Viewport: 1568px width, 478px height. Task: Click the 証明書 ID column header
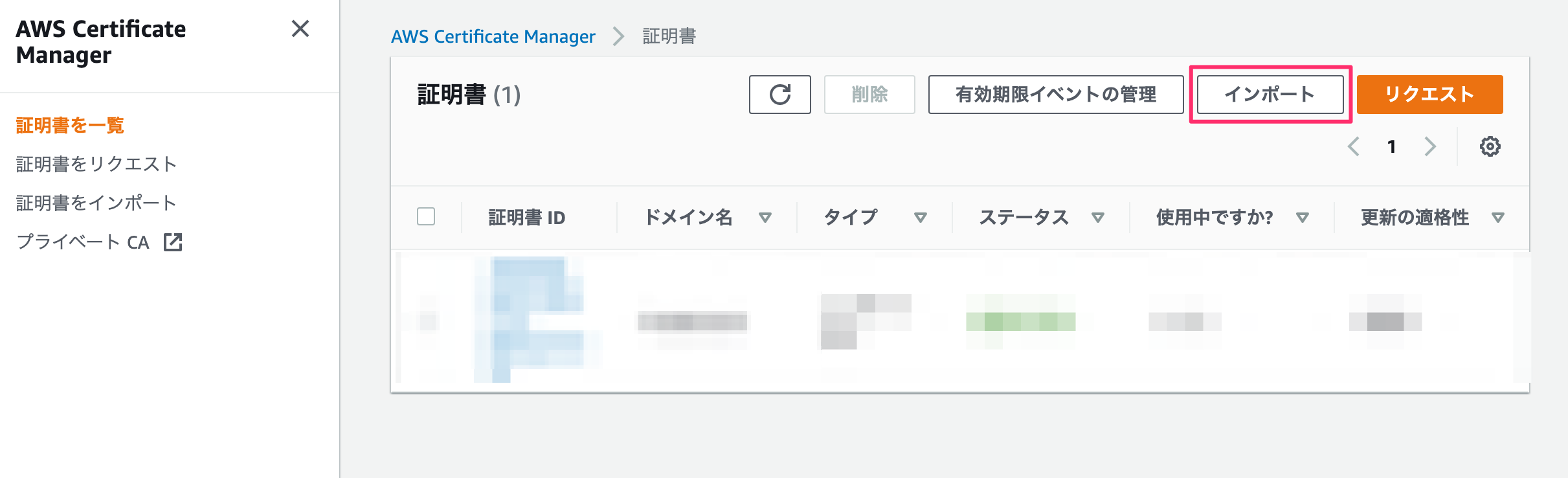526,218
